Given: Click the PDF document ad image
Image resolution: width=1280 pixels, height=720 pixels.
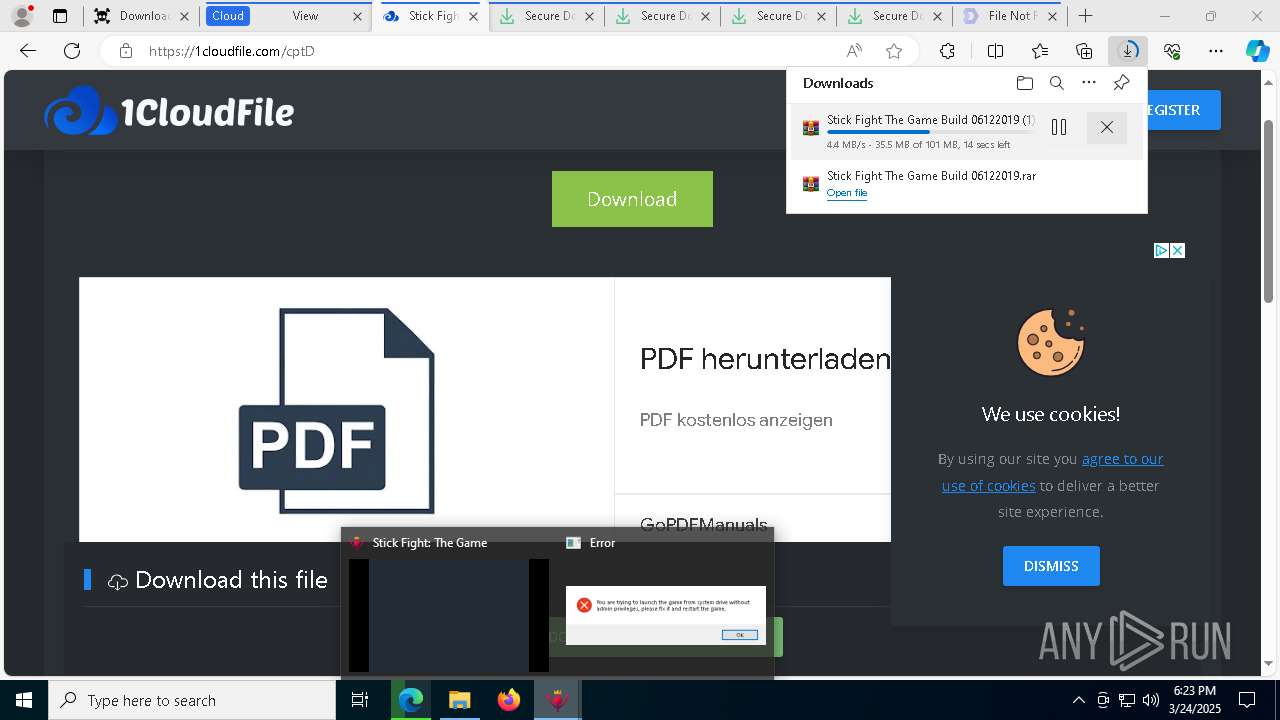Looking at the screenshot, I should point(337,411).
